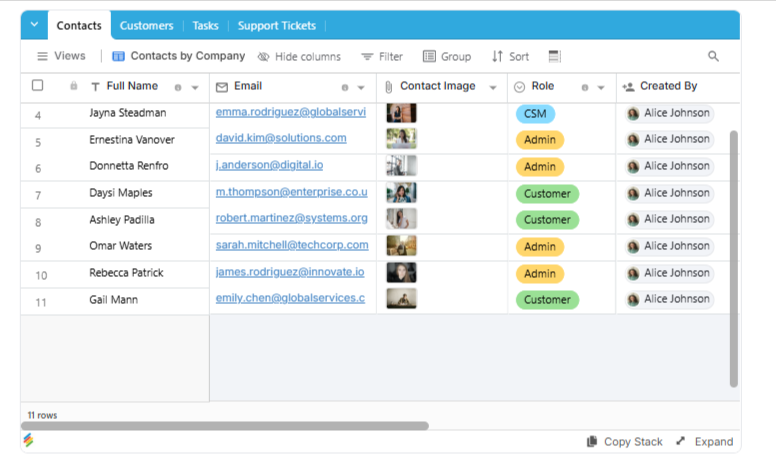Image resolution: width=776 pixels, height=461 pixels.
Task: Open the Contact Image column dropdown
Action: coord(493,88)
